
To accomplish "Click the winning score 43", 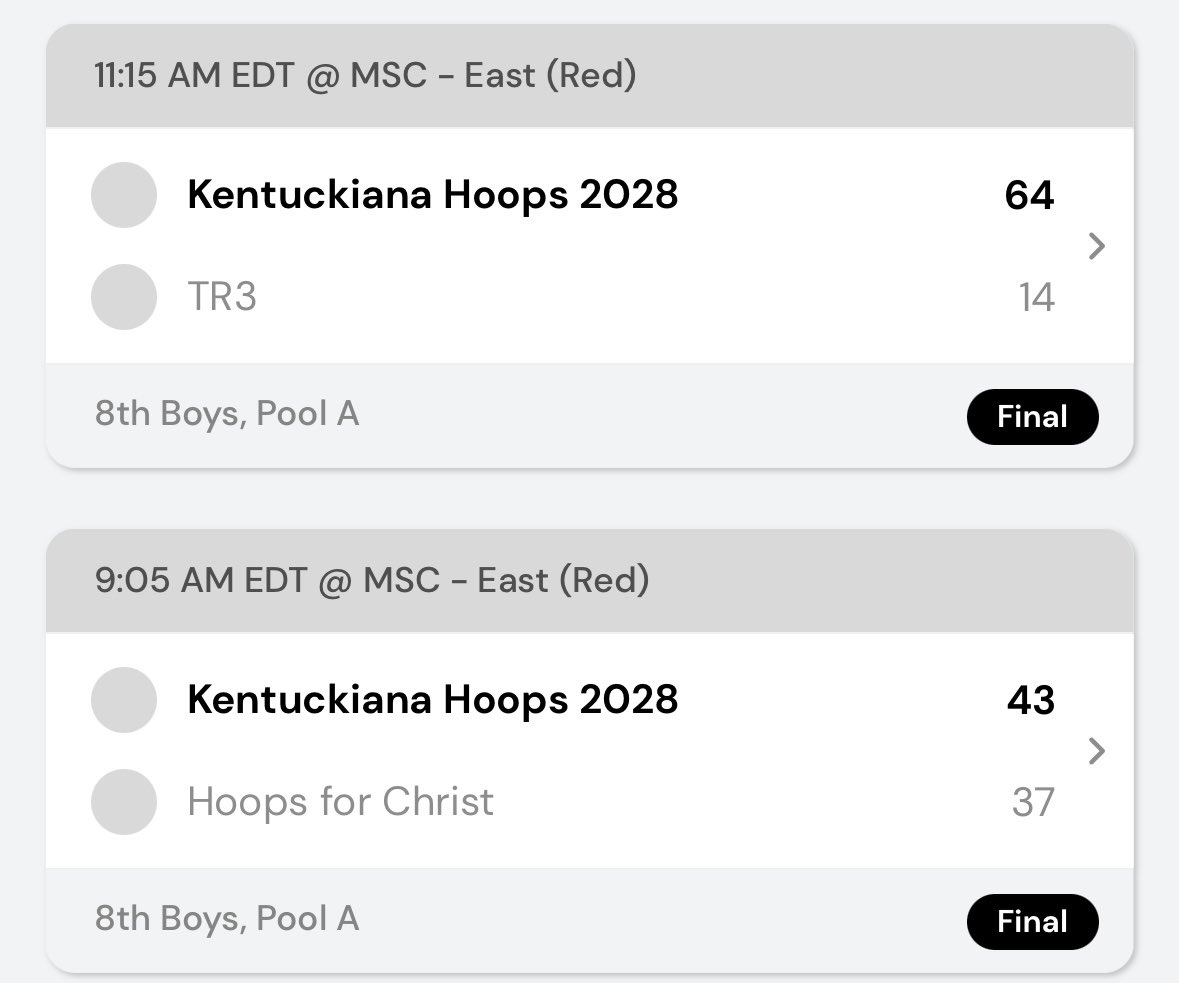I will tap(1030, 701).
